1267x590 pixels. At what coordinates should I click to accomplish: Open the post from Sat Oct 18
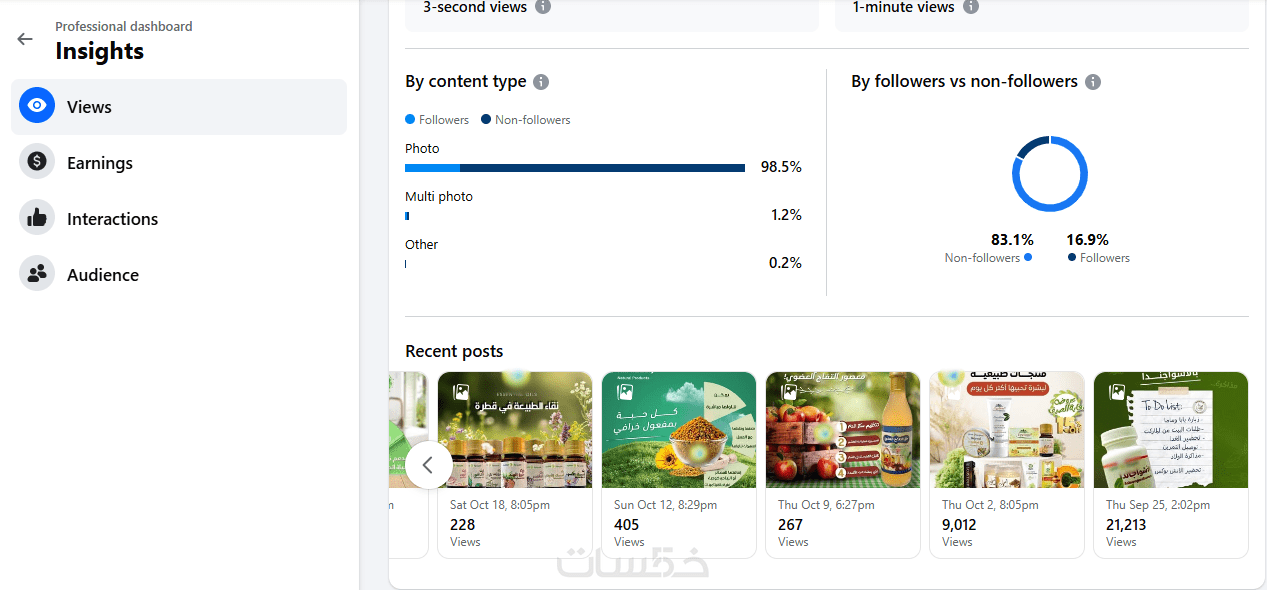[x=515, y=430]
